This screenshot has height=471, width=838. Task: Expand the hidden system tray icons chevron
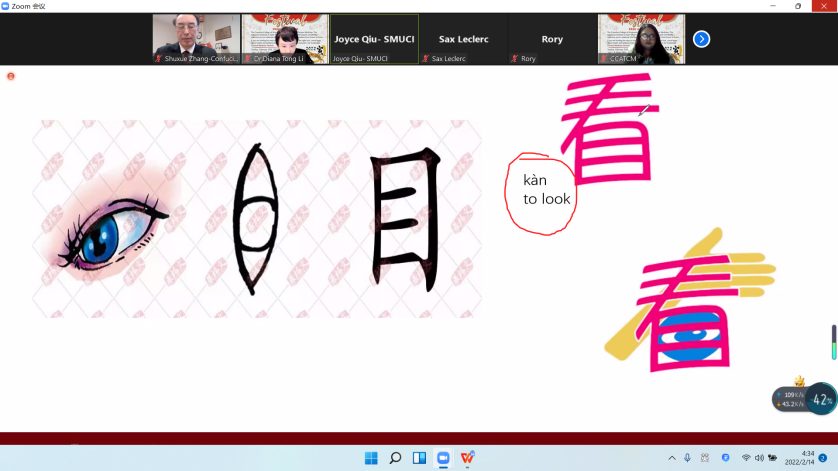pyautogui.click(x=671, y=458)
